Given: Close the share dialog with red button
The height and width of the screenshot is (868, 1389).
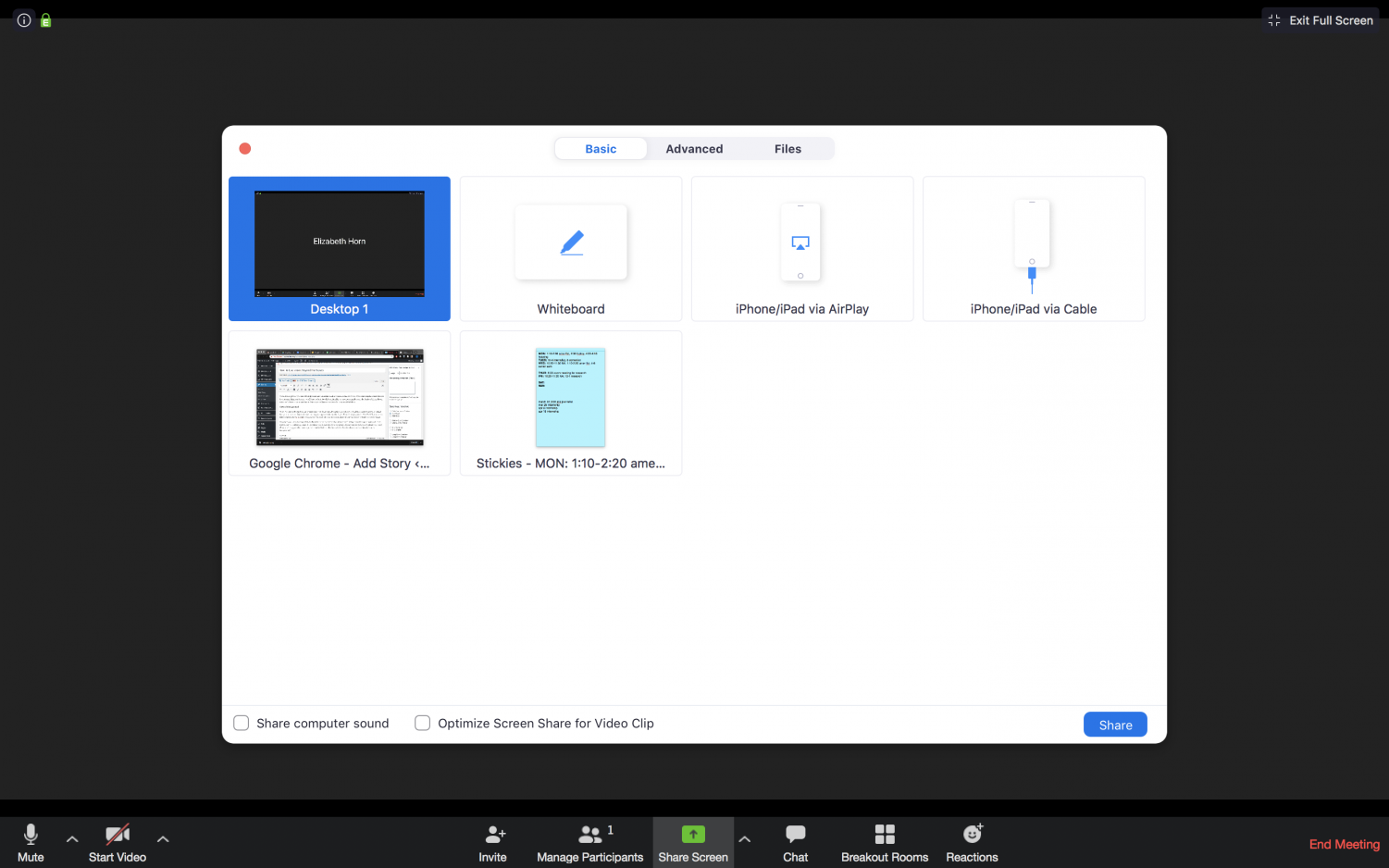Looking at the screenshot, I should [245, 149].
